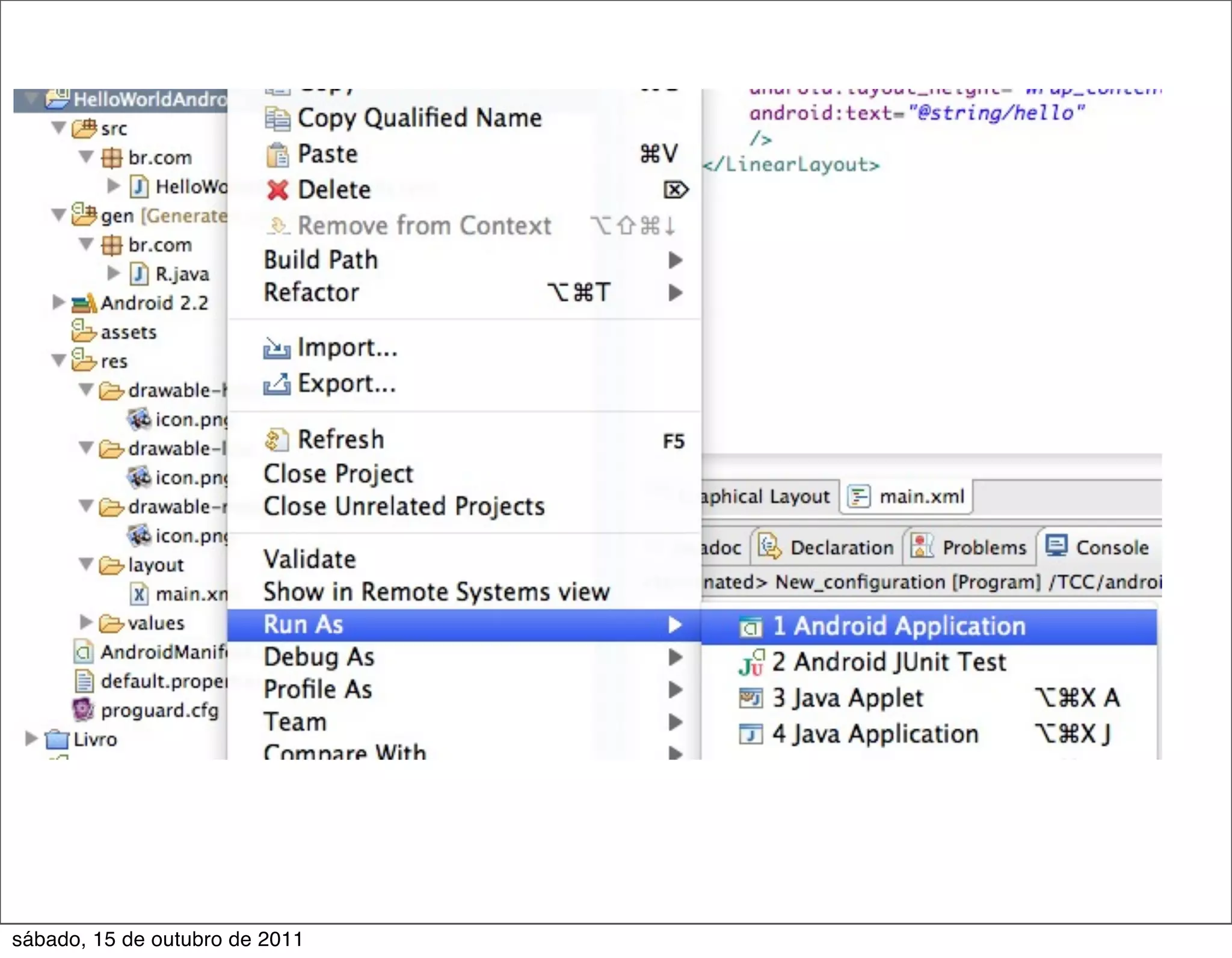Click the Import icon in context menu
Viewport: 1232px width, 958px height.
pyautogui.click(x=277, y=348)
